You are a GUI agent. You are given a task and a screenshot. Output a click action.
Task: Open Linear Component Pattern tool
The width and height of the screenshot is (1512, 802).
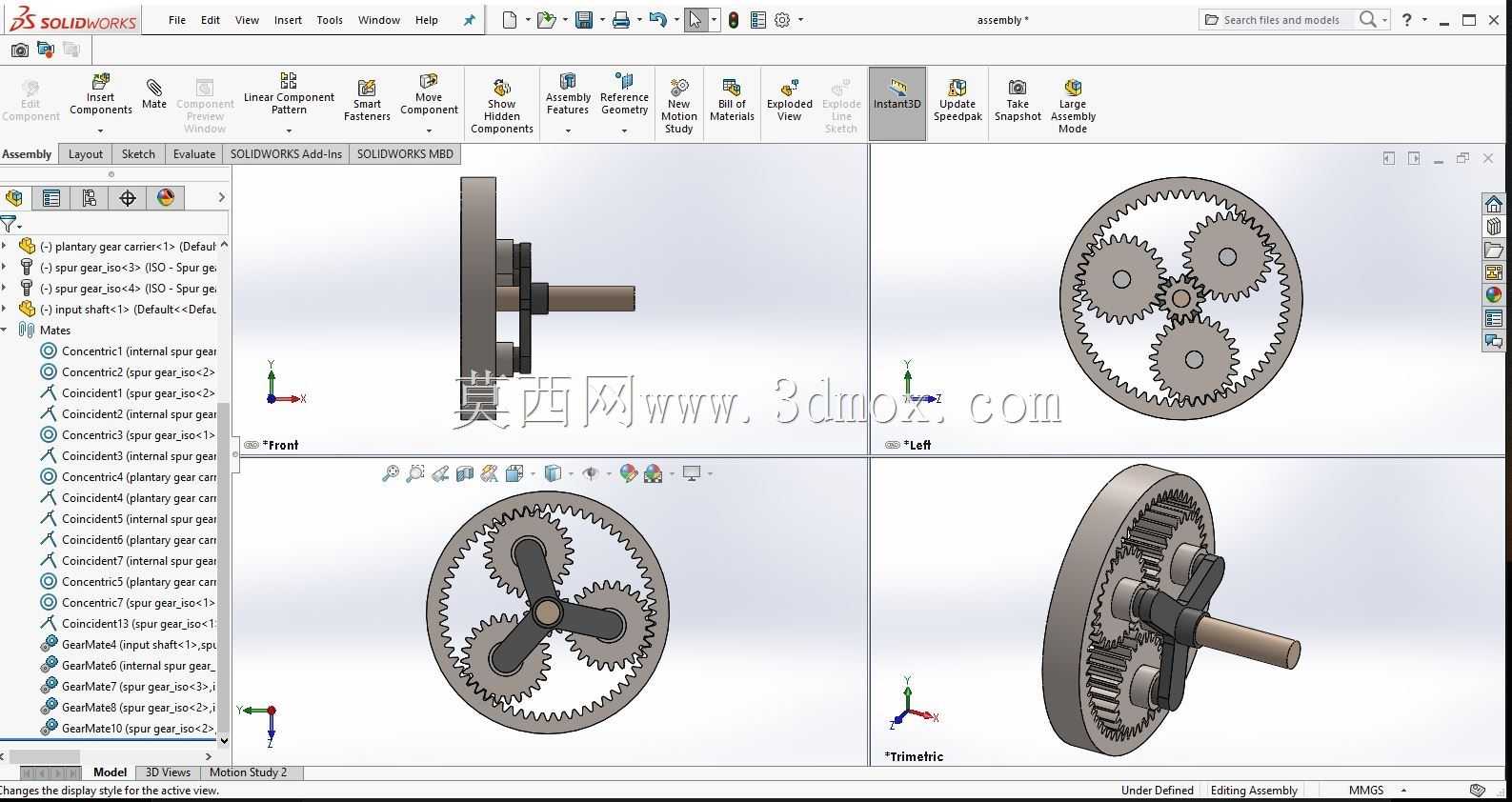pos(289,95)
